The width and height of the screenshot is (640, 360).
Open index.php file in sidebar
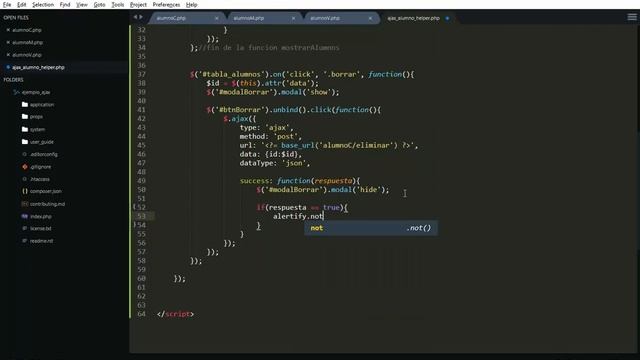[41, 216]
